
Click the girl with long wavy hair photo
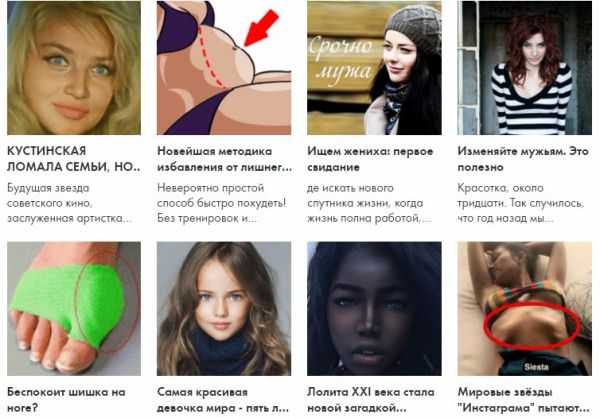point(224,309)
